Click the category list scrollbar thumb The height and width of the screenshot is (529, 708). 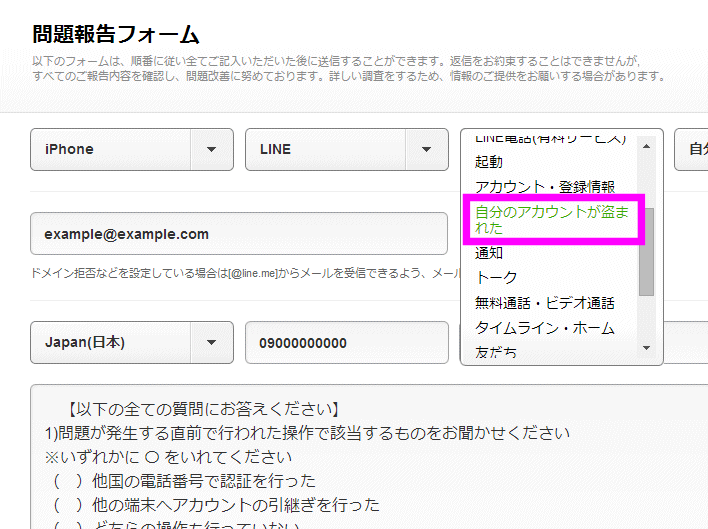(646, 252)
